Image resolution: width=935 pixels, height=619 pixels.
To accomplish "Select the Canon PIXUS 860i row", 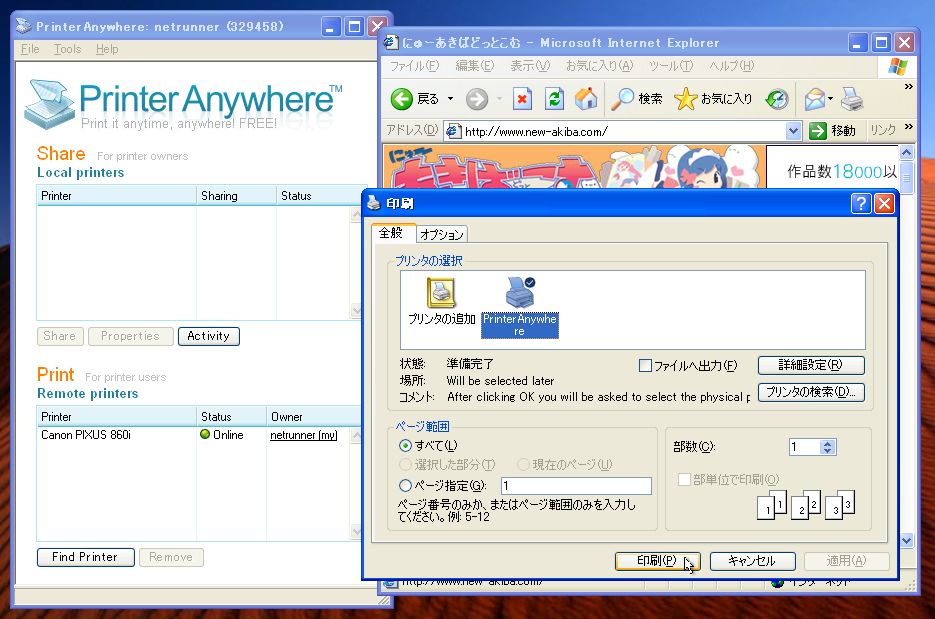I will point(194,435).
